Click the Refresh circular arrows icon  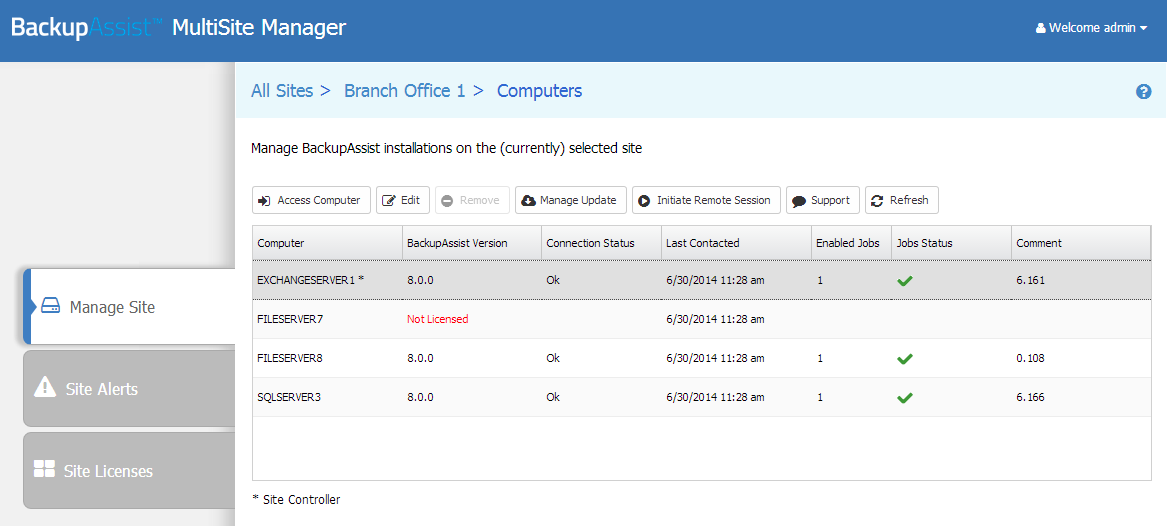877,200
